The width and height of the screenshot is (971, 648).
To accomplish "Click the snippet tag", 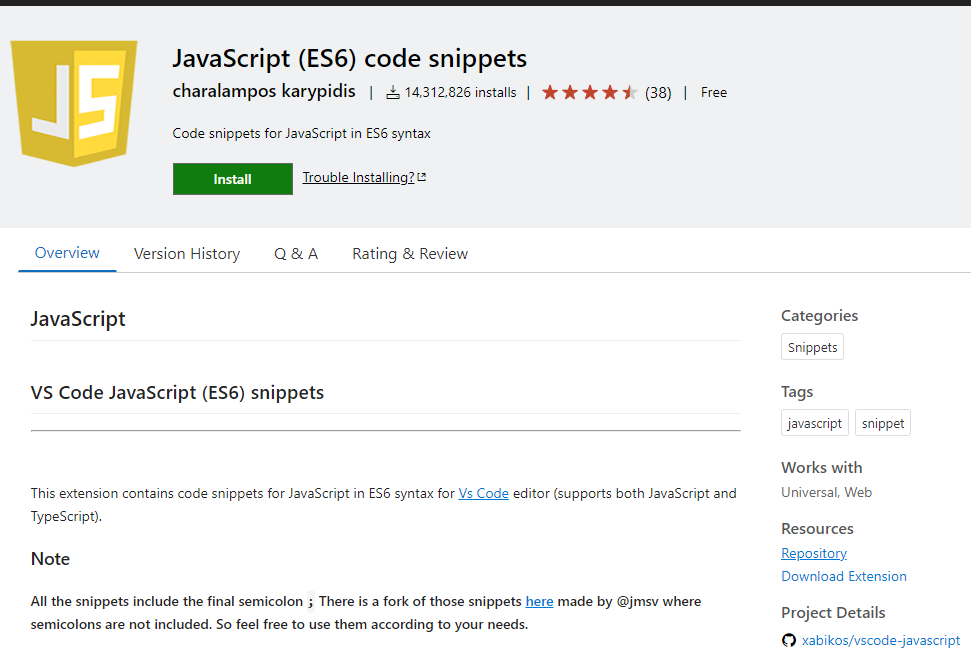I will coord(883,423).
